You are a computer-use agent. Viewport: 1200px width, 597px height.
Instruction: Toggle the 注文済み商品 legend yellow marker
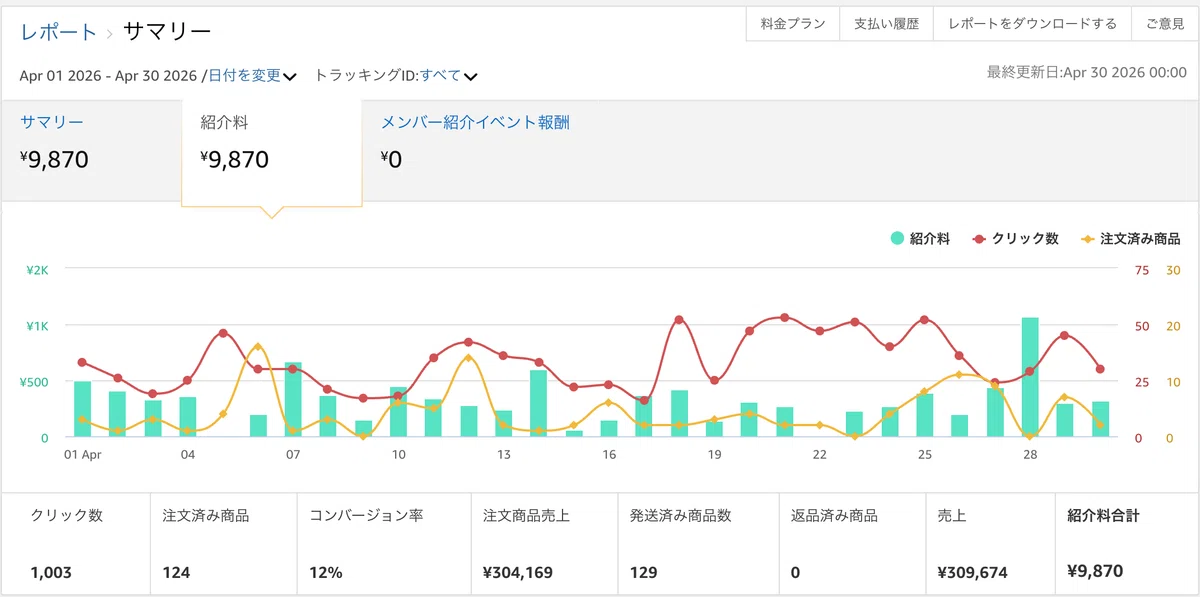click(x=1088, y=239)
